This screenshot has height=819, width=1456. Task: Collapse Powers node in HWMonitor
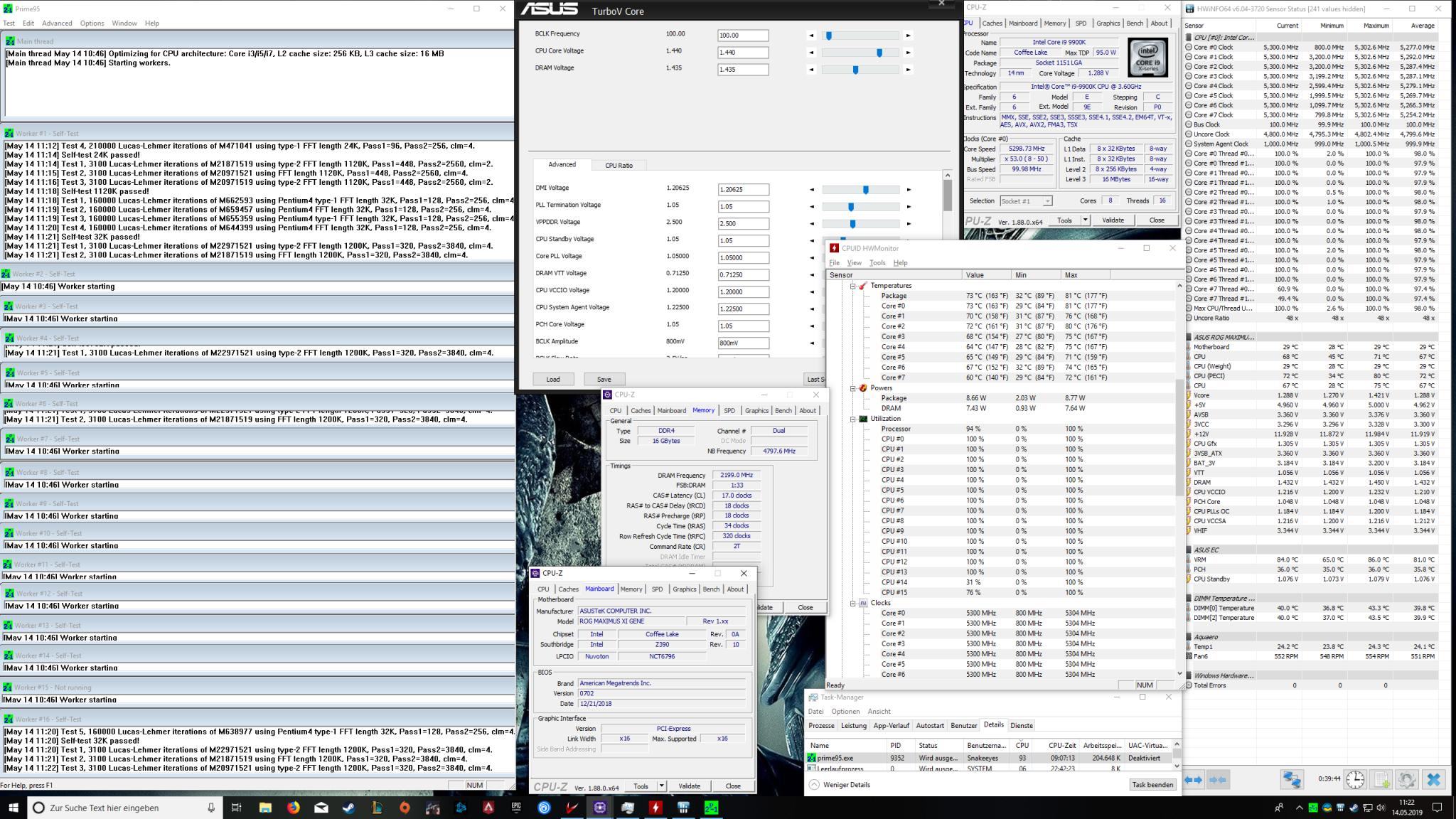(x=852, y=388)
